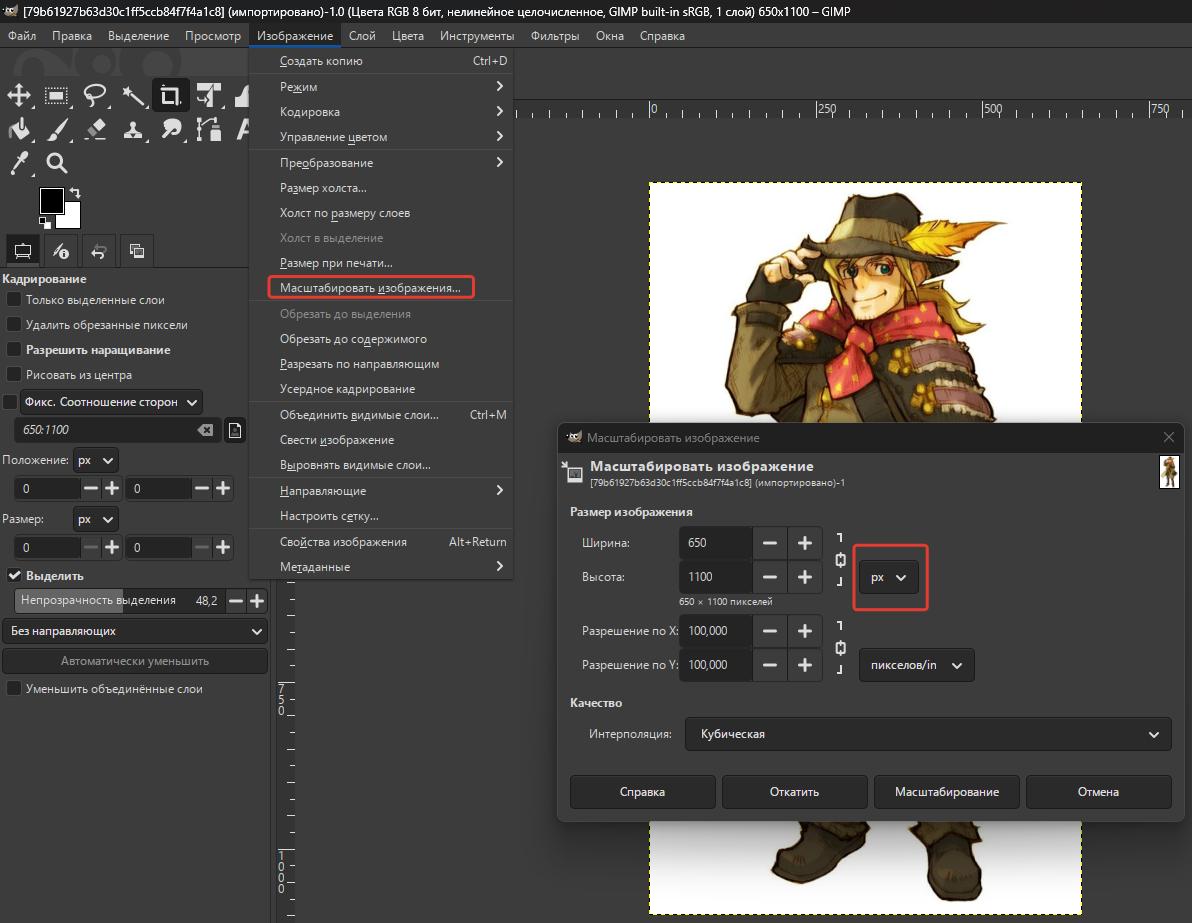Open the Tool Options tab
Viewport: 1192px width, 923px height.
23,251
